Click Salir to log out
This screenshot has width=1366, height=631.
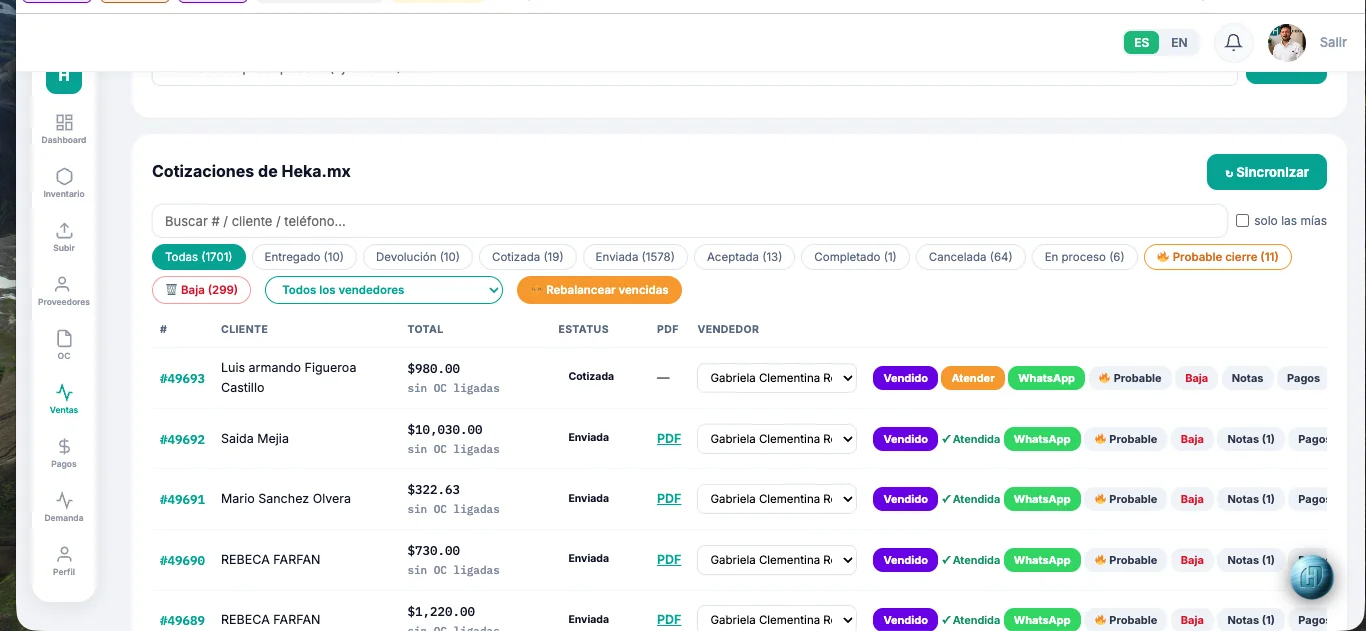click(1333, 43)
